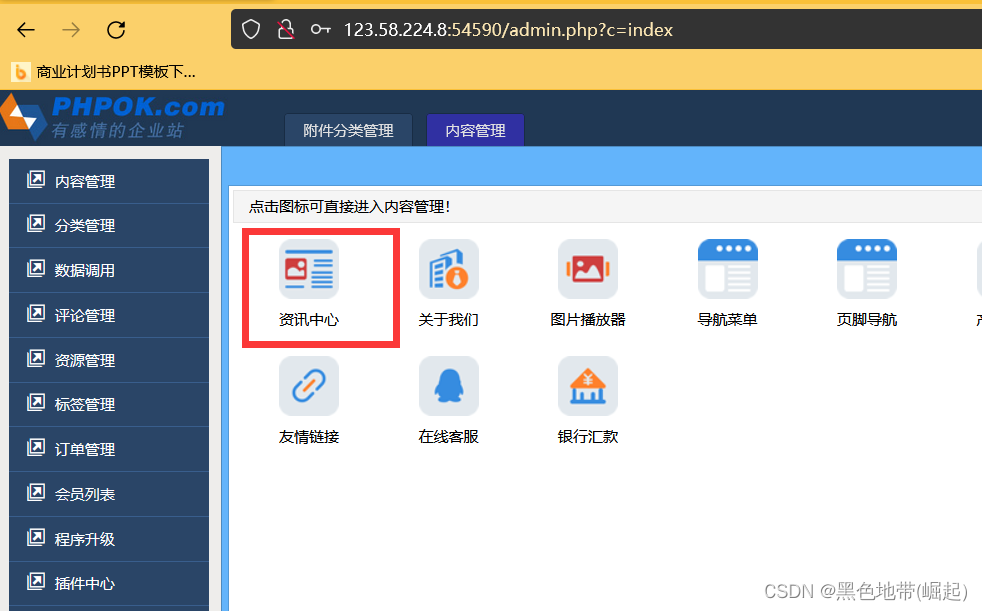Open the 银行汇款 bank remittance module
This screenshot has width=982, height=611.
[587, 386]
